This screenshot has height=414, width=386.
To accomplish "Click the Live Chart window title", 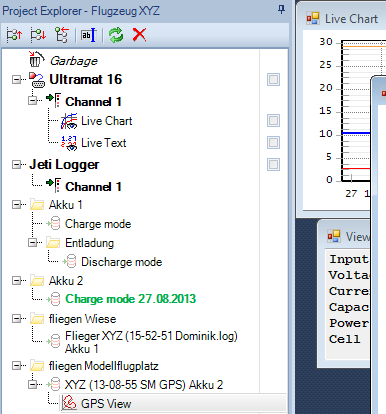I will click(x=351, y=19).
